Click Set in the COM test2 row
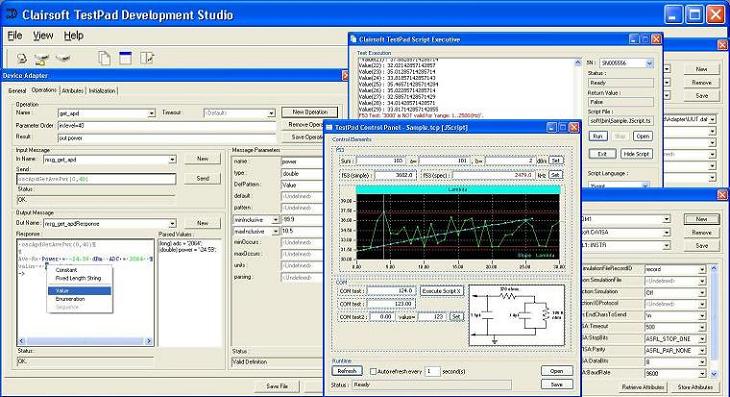The width and height of the screenshot is (730, 397). 456,316
